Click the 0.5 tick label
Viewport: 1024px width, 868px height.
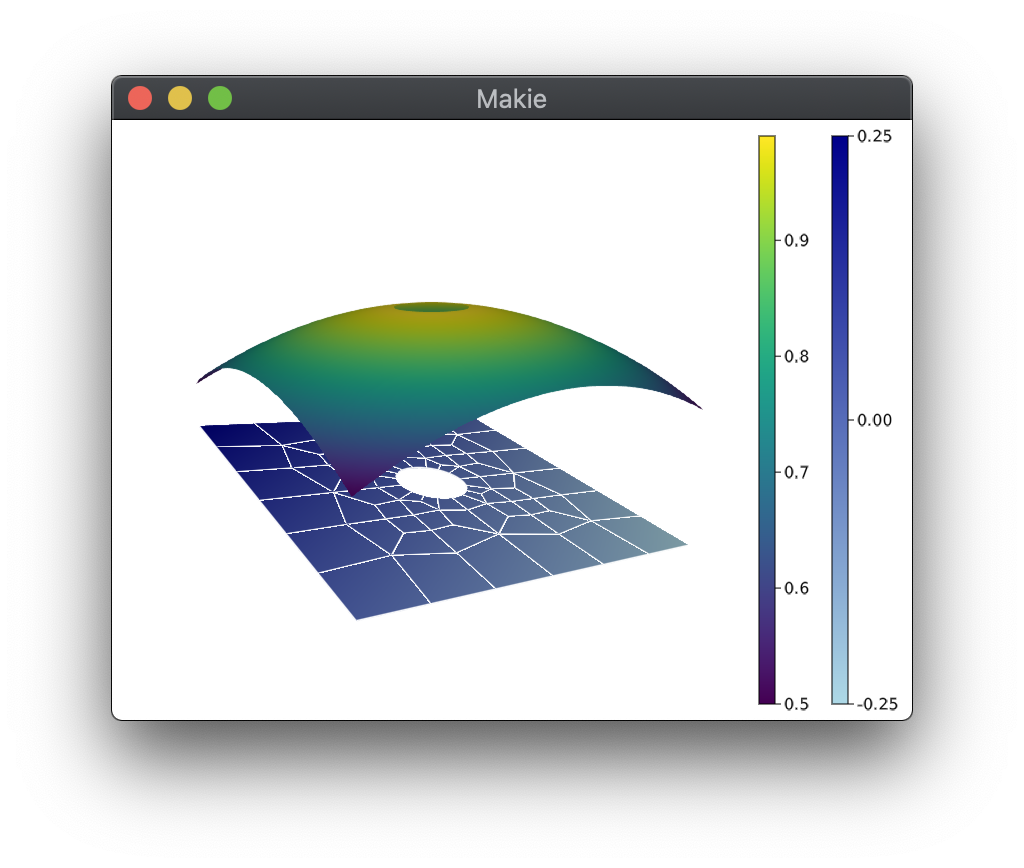[x=796, y=704]
